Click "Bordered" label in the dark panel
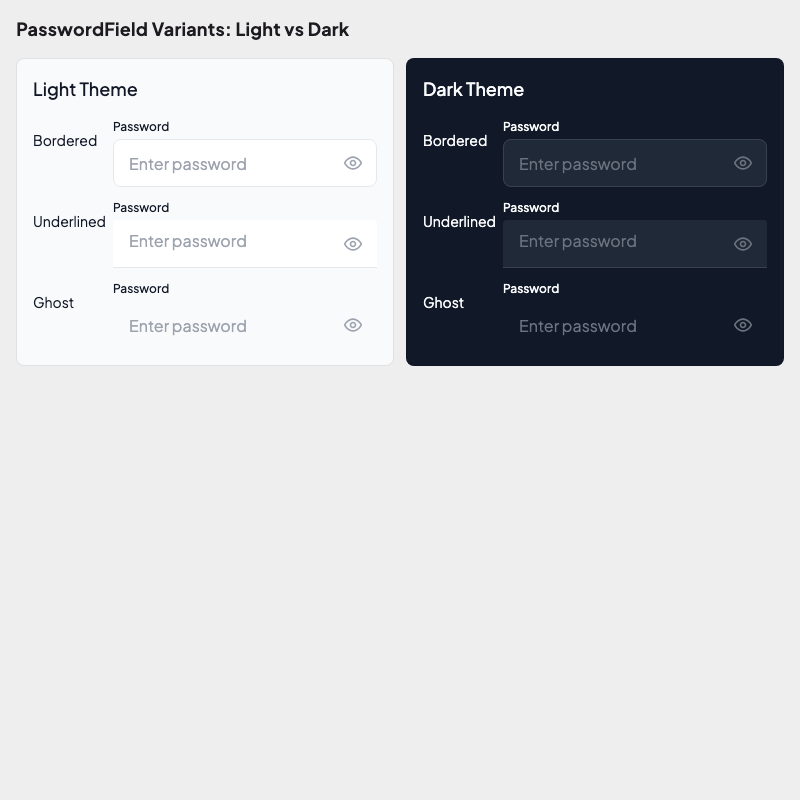The width and height of the screenshot is (800, 800). [x=455, y=141]
